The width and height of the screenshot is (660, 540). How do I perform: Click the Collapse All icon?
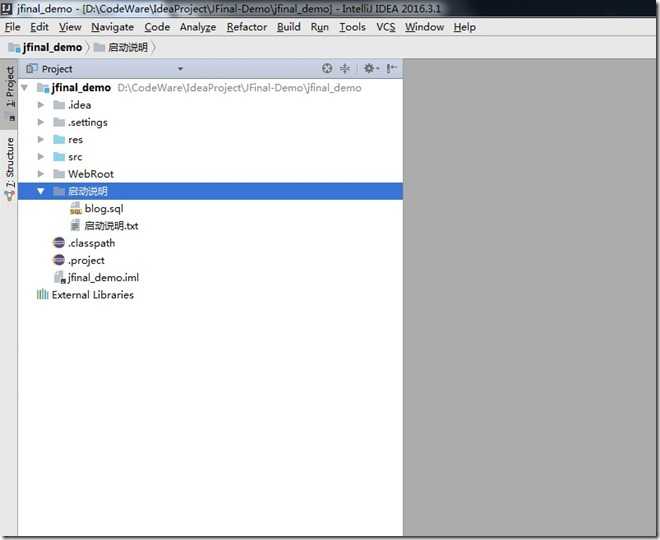(x=345, y=68)
